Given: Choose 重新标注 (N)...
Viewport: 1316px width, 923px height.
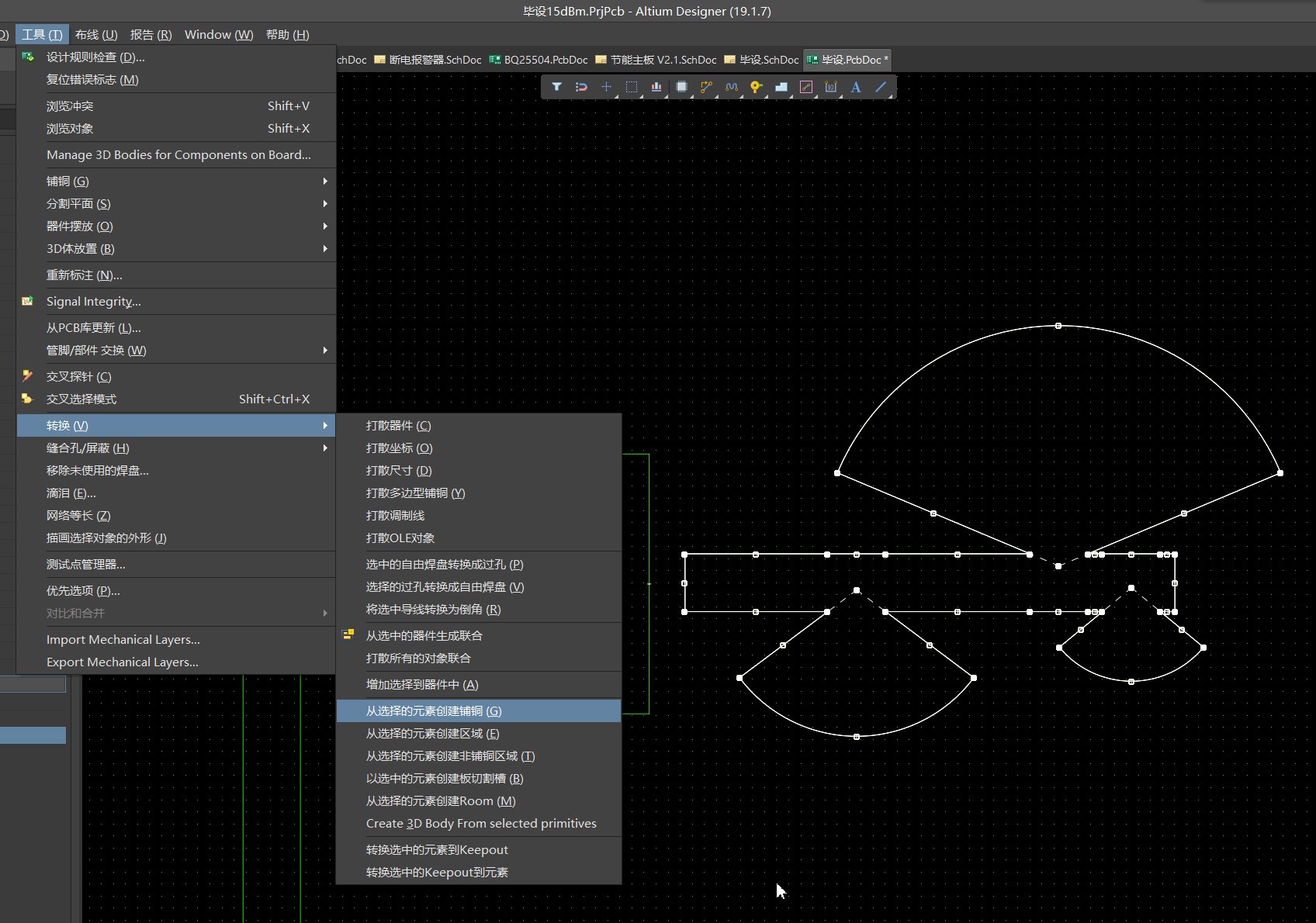Looking at the screenshot, I should (176, 275).
